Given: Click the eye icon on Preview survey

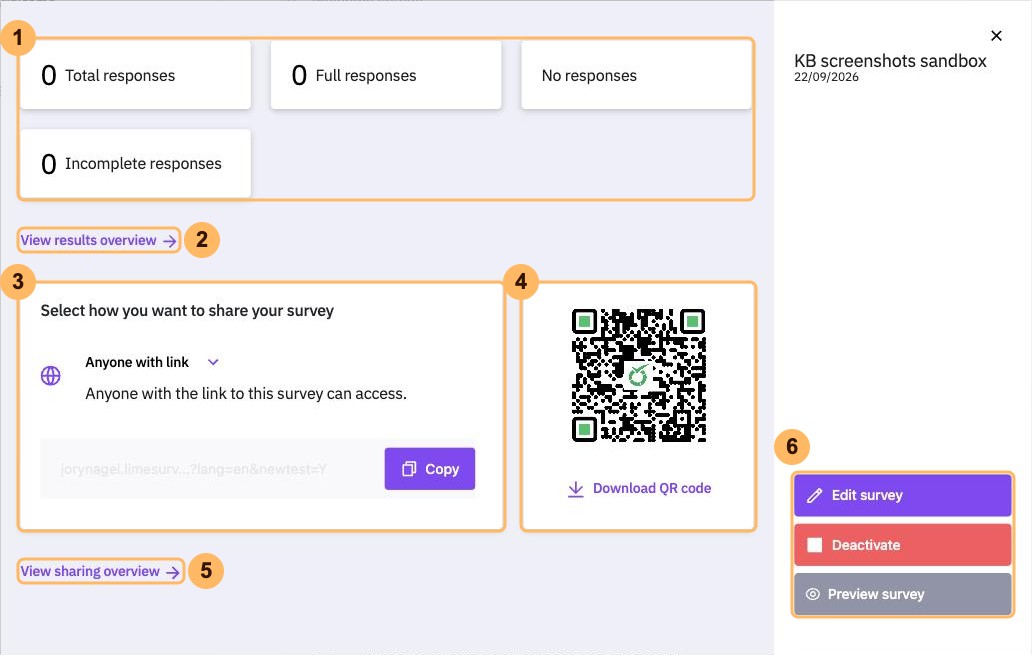Looking at the screenshot, I should tap(813, 594).
